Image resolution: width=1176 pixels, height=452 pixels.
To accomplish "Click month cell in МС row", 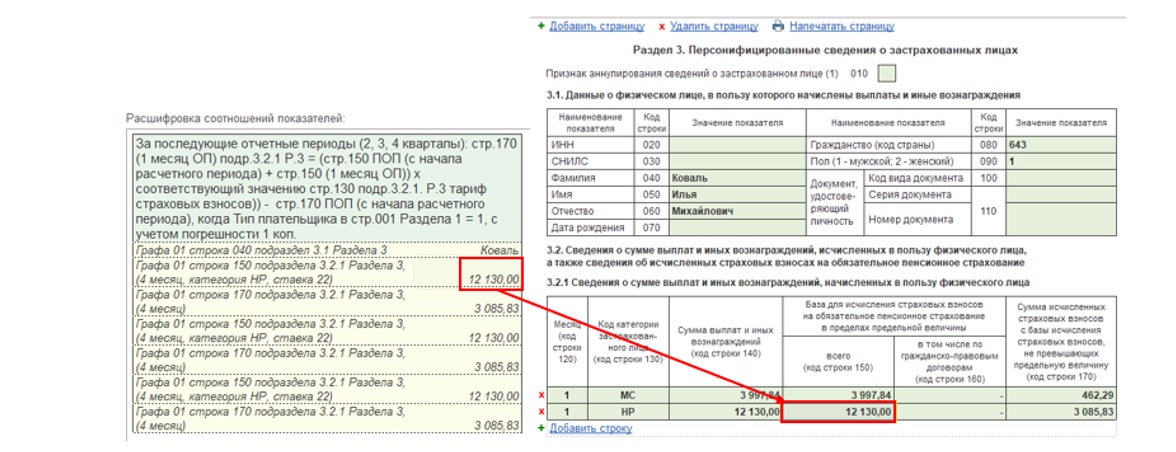I will click(x=568, y=395).
